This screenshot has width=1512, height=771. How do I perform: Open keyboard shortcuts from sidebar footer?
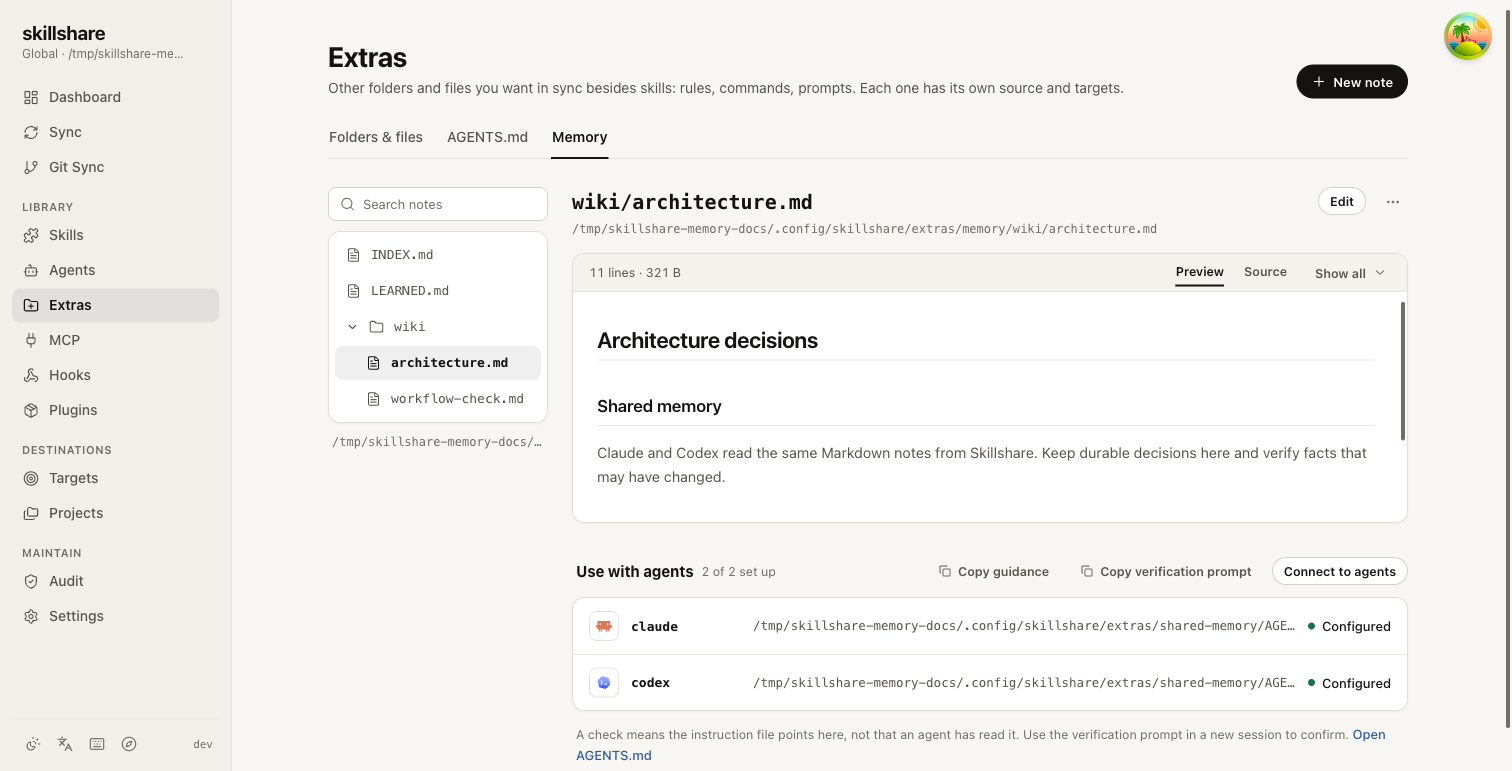[x=97, y=744]
